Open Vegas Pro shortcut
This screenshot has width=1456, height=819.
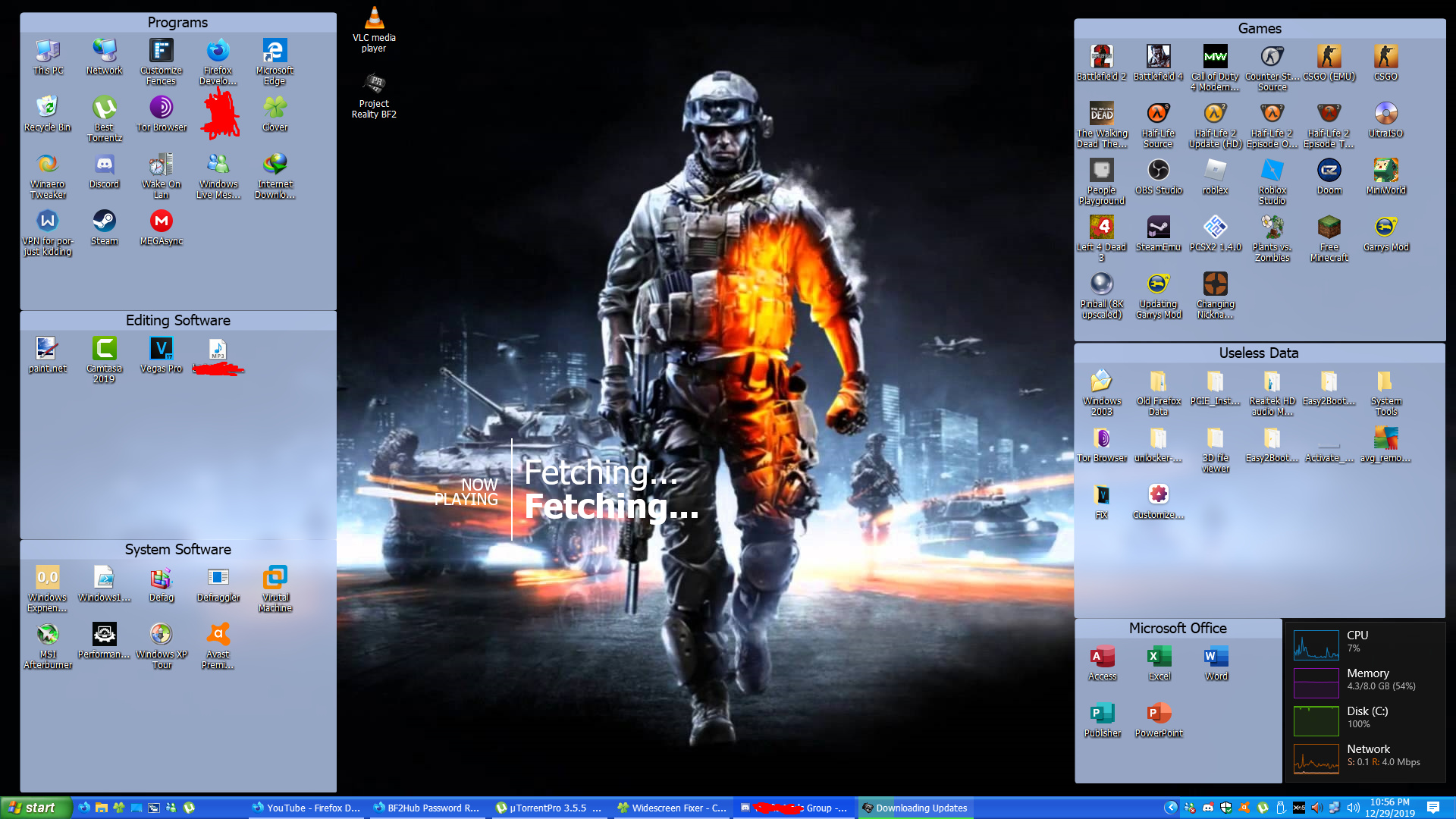162,355
